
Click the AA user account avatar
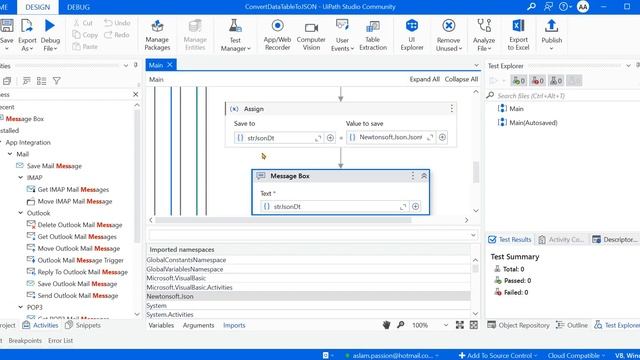tap(583, 7)
